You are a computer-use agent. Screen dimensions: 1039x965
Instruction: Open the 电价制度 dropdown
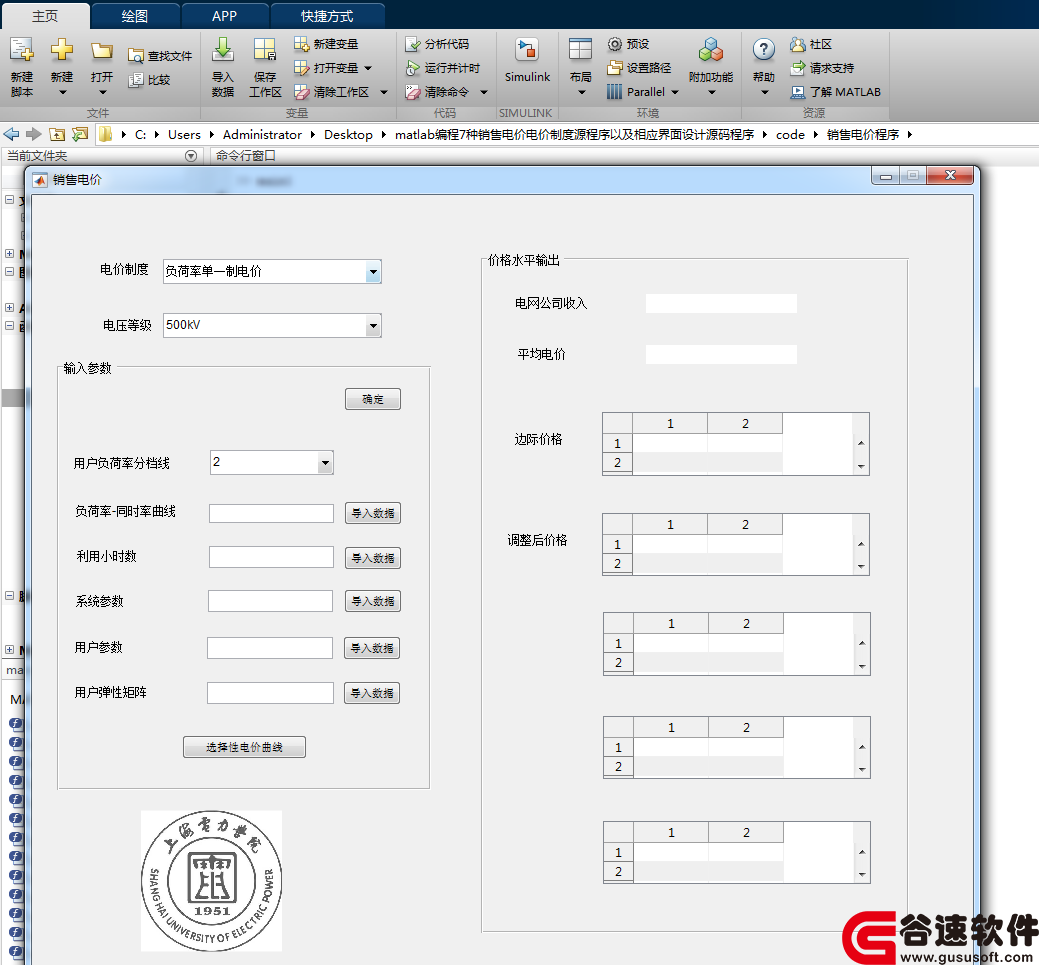[x=374, y=272]
